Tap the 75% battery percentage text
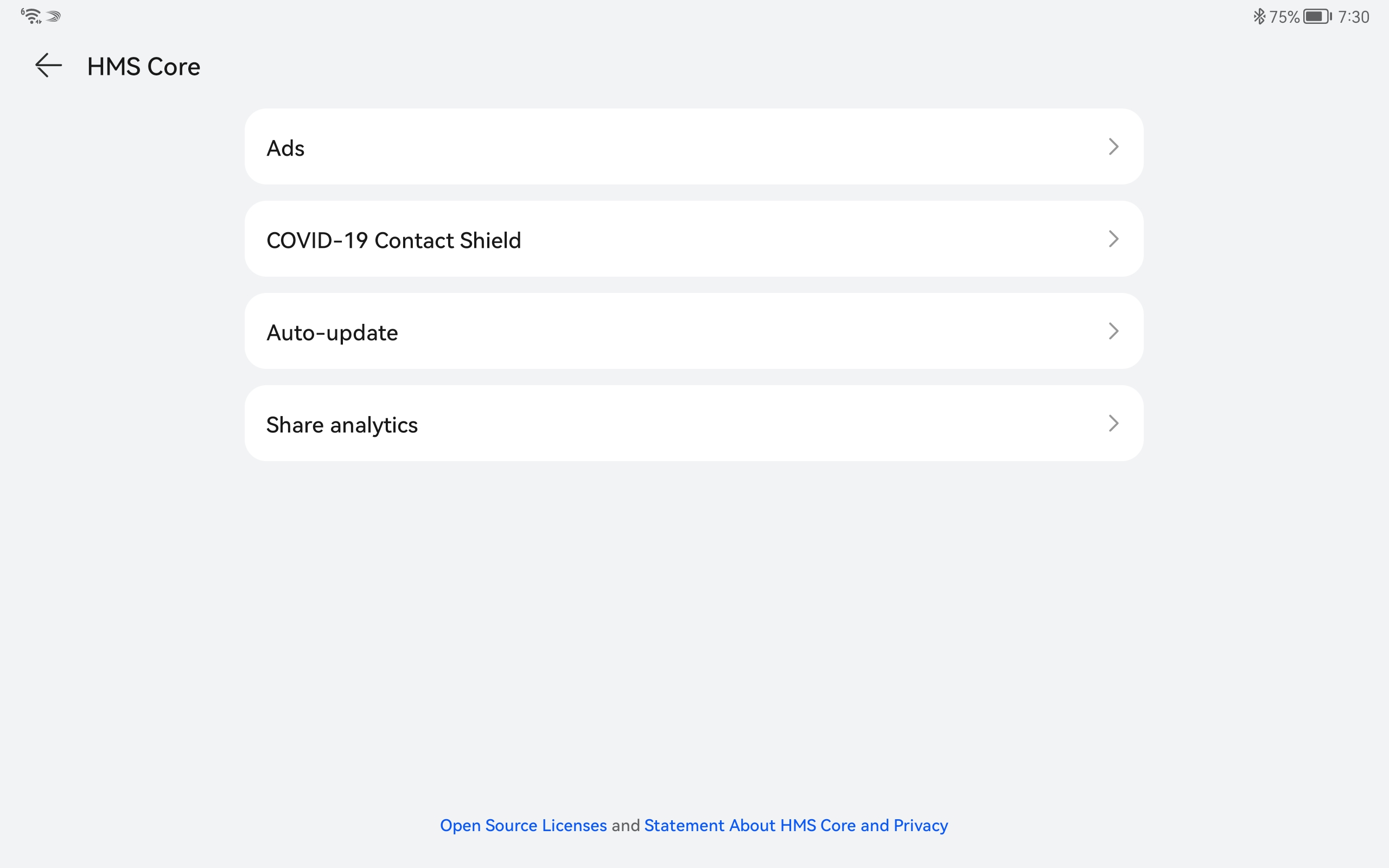1389x868 pixels. (1284, 17)
